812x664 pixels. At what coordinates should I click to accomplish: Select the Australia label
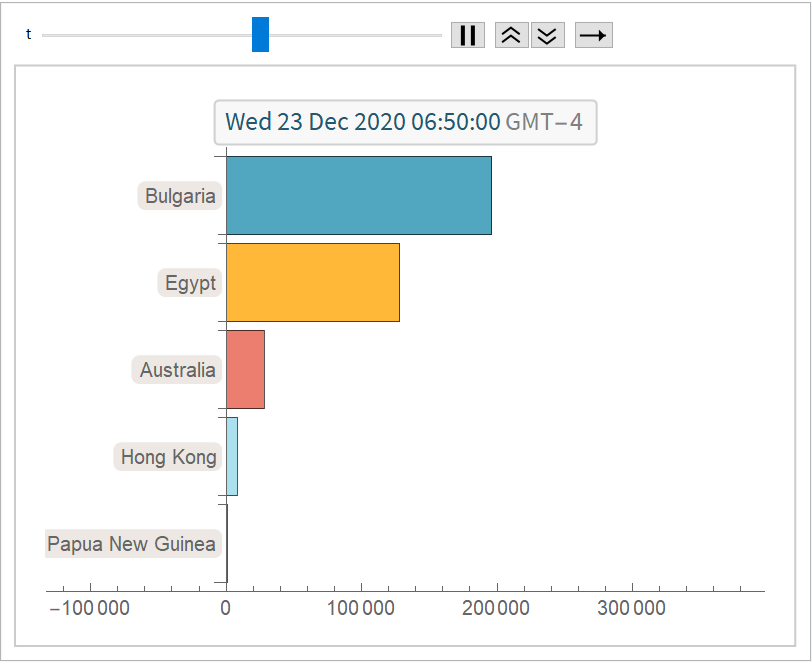(x=177, y=370)
